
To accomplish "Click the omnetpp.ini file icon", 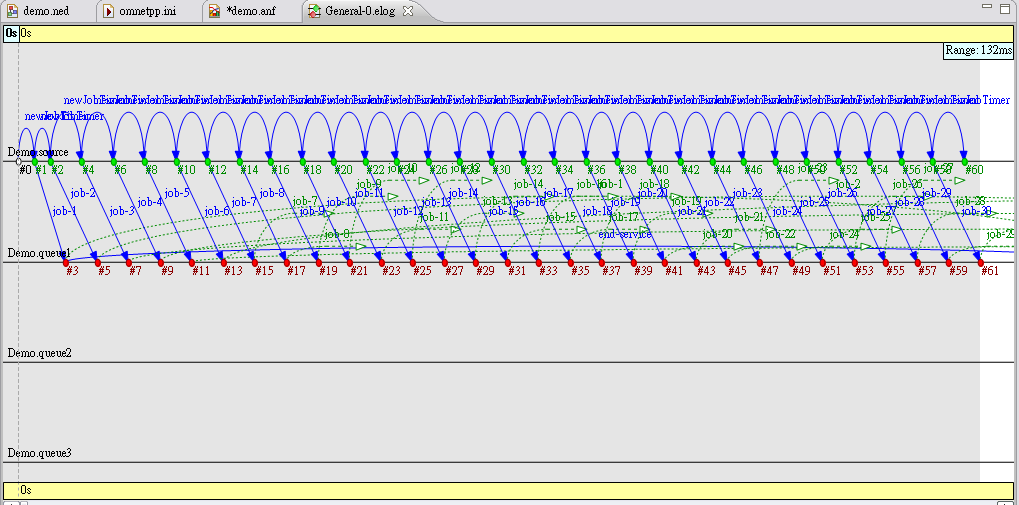I will [109, 11].
